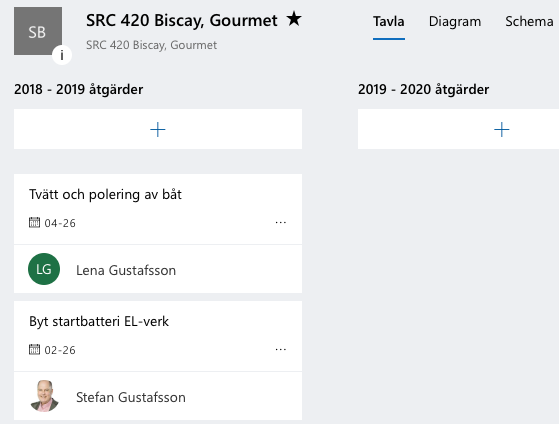The height and width of the screenshot is (424, 559).
Task: Click assignee name Stefan Gustafsson
Action: click(x=131, y=397)
